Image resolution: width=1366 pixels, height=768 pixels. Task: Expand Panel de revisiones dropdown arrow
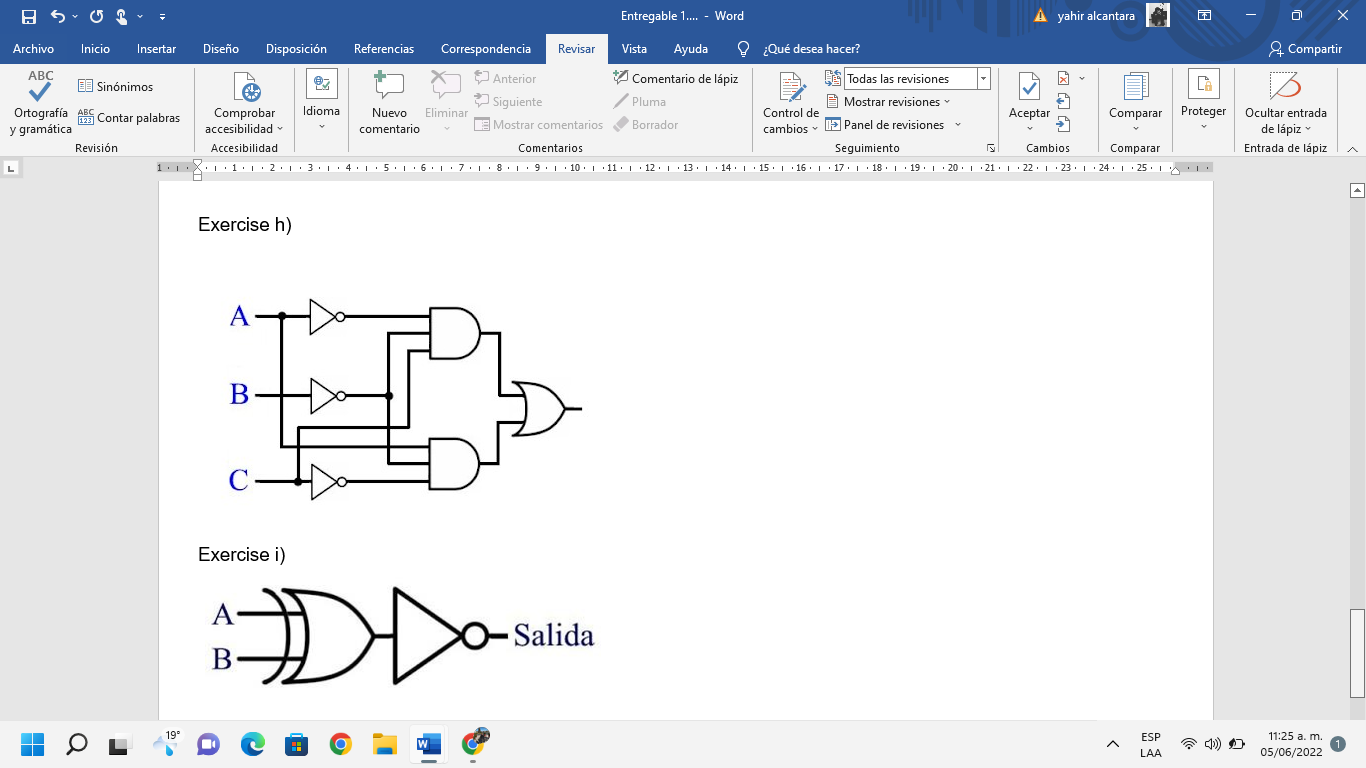[x=958, y=124]
